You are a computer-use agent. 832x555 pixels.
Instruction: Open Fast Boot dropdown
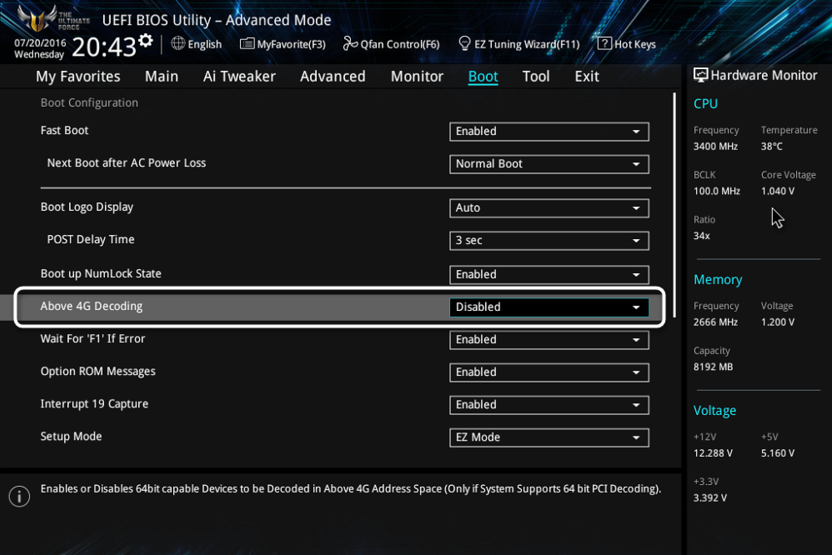click(x=549, y=132)
